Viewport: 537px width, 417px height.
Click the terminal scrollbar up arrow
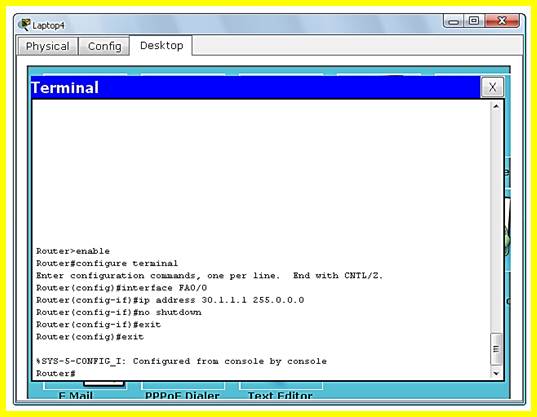[x=496, y=106]
